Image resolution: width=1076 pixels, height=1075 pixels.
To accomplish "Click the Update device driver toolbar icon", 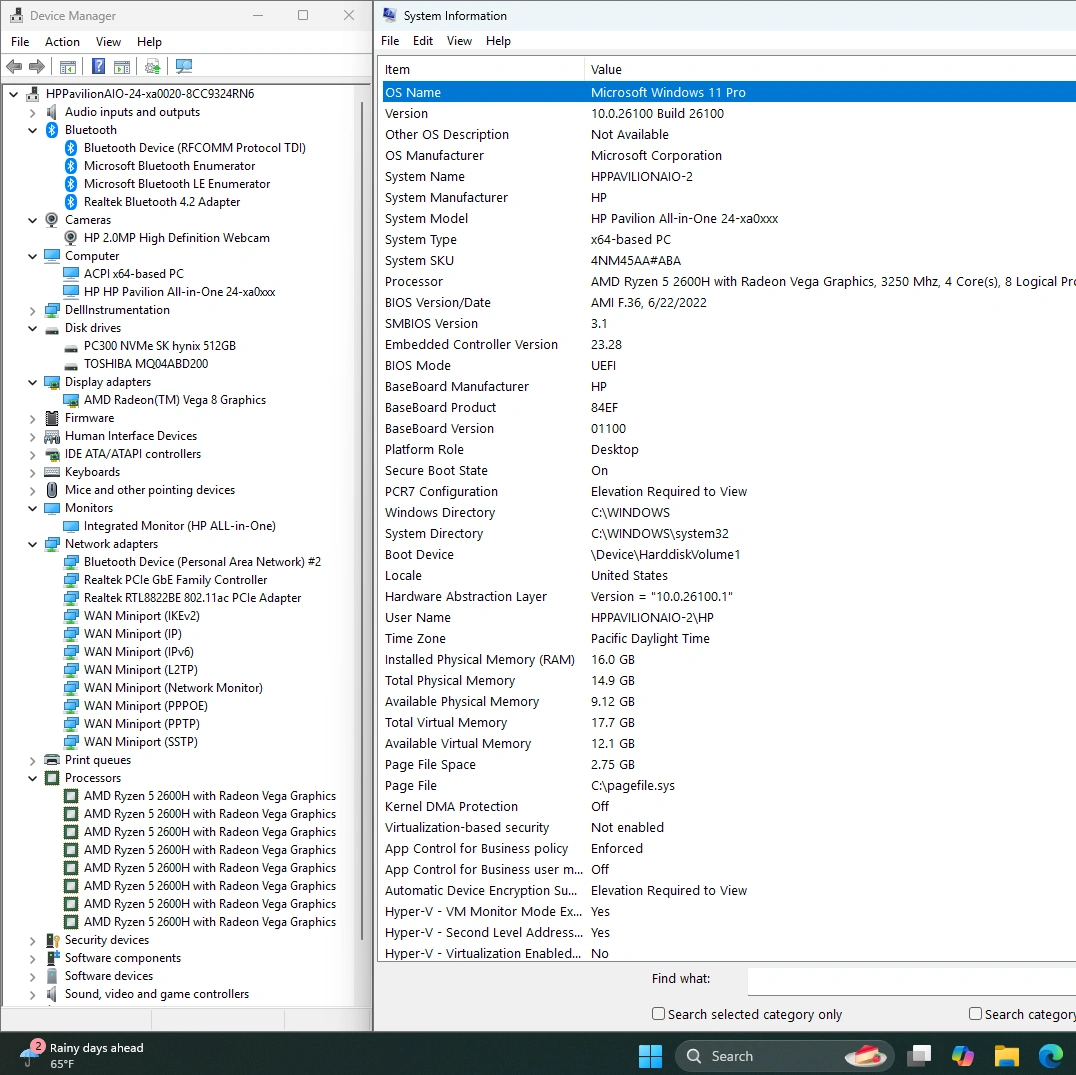I will point(152,67).
